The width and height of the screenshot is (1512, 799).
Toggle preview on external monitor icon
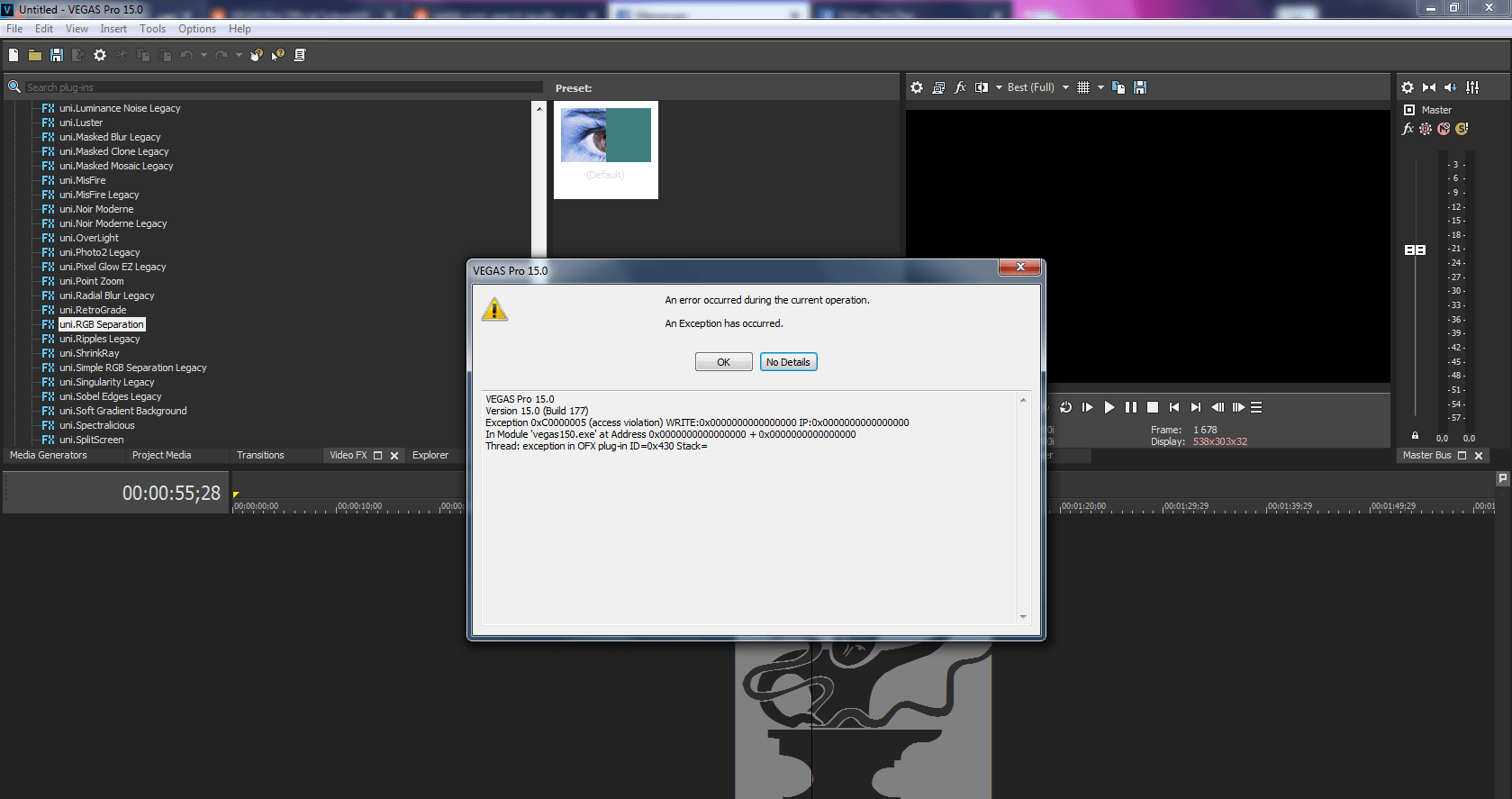point(938,87)
